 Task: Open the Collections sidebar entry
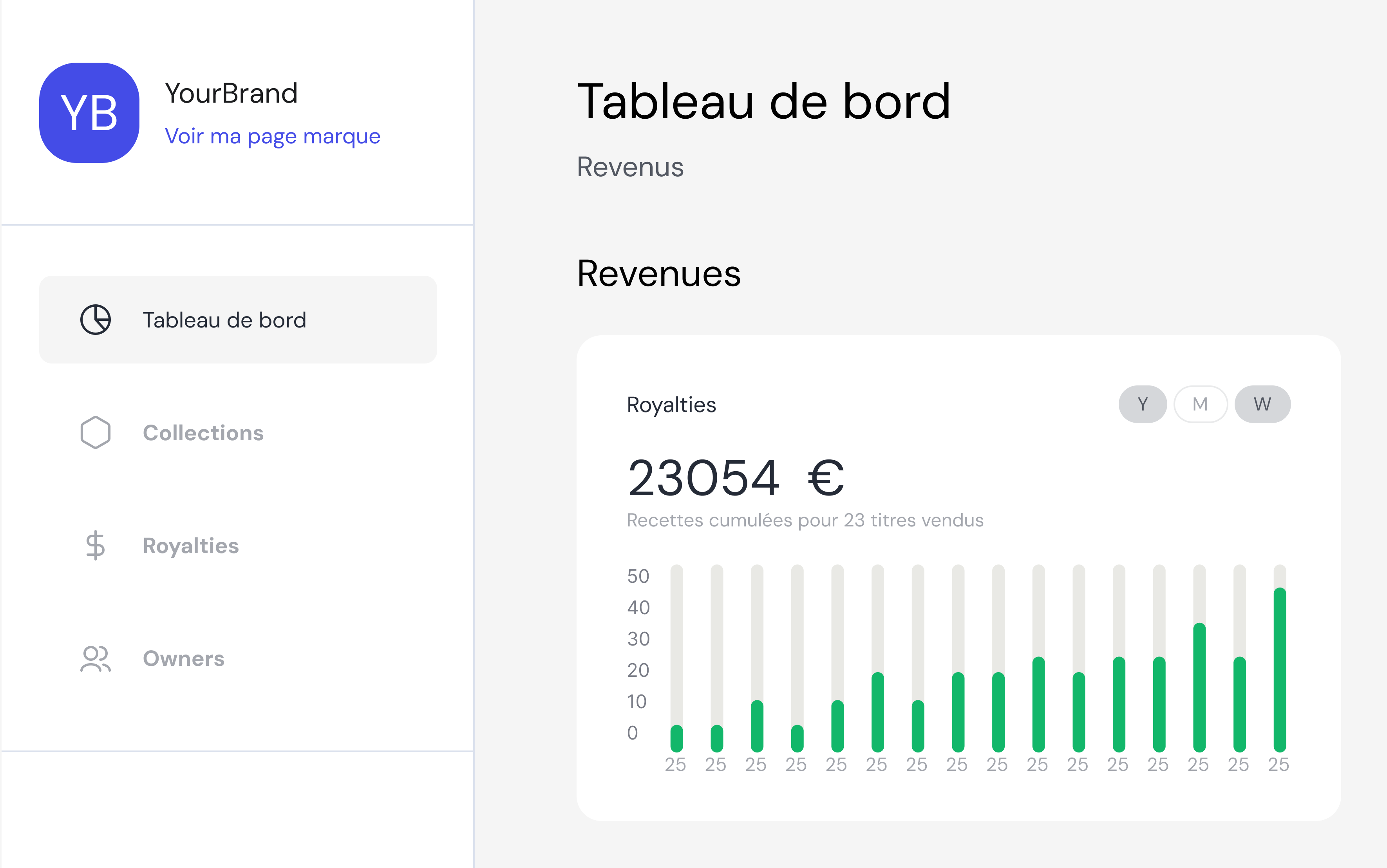click(203, 433)
